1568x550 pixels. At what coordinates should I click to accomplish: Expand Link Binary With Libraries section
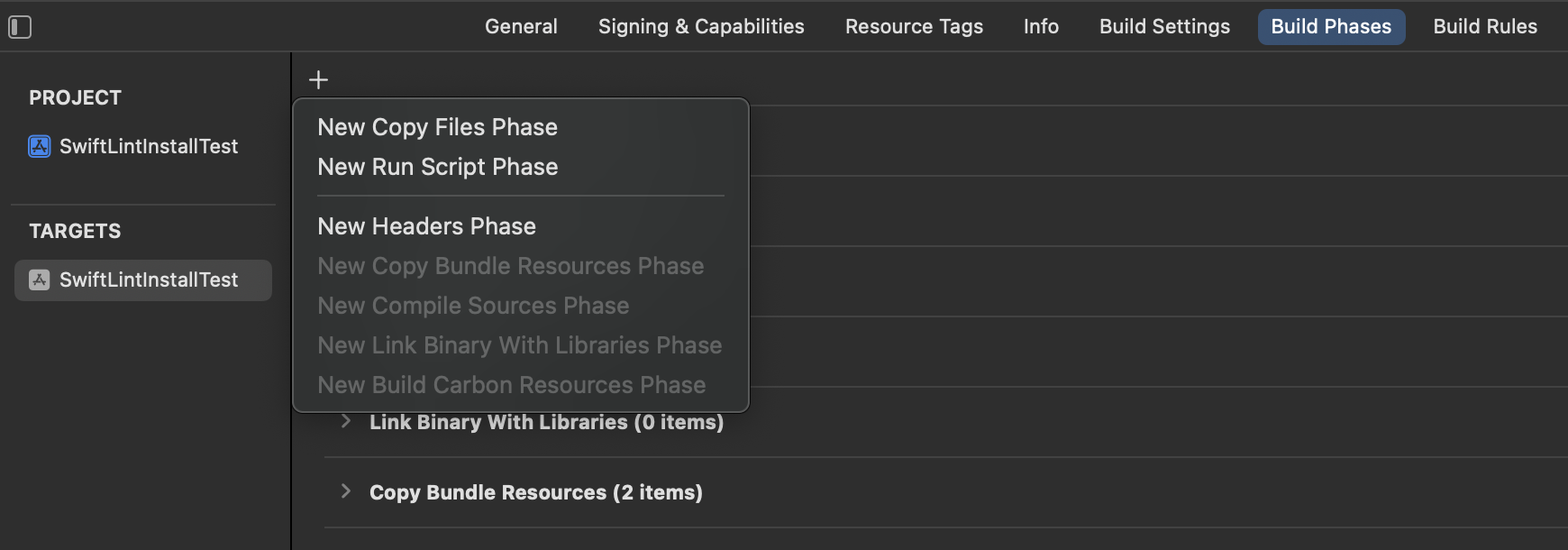345,421
